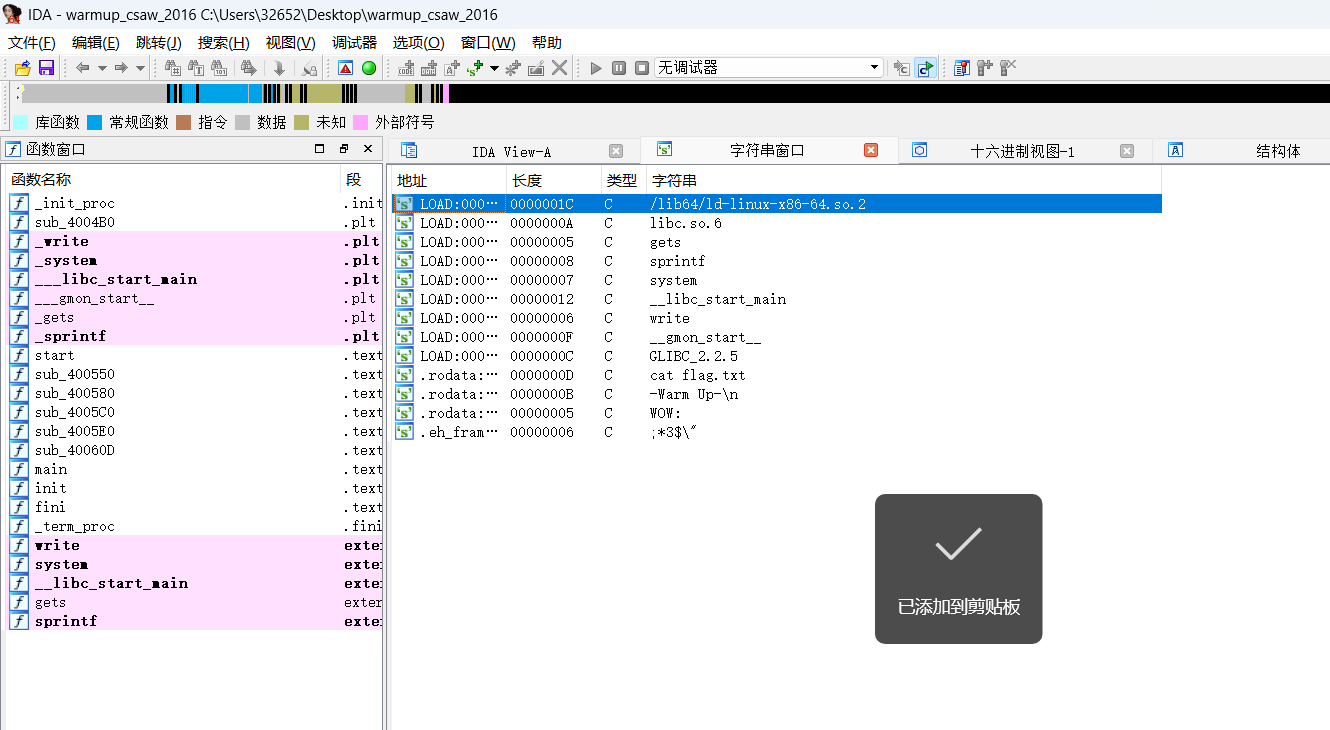The width and height of the screenshot is (1330, 730).
Task: Click the delete watch X icon
Action: tap(1008, 68)
